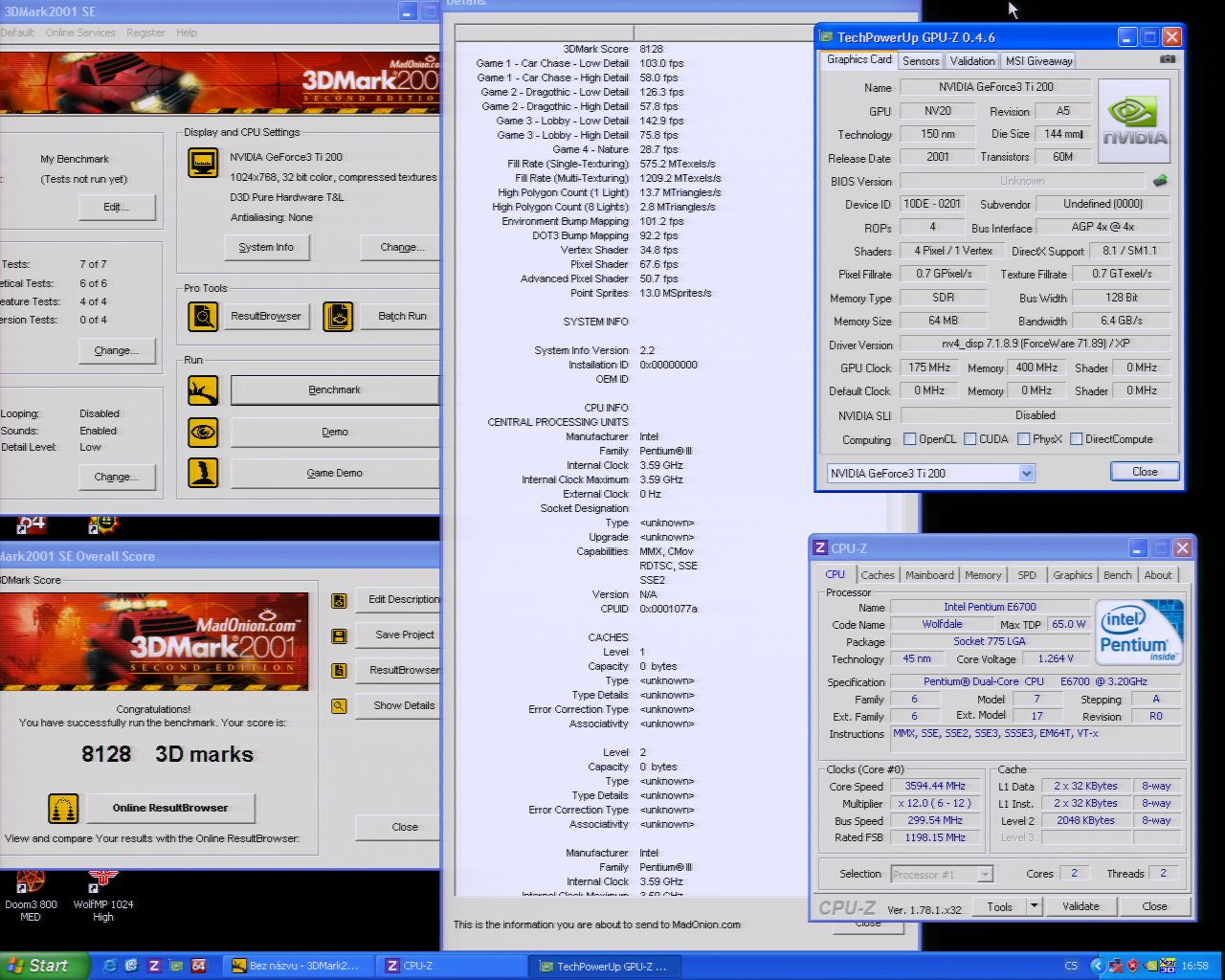Toggle the OpenCL checkbox in GPU-Z
1225x980 pixels.
tap(910, 439)
